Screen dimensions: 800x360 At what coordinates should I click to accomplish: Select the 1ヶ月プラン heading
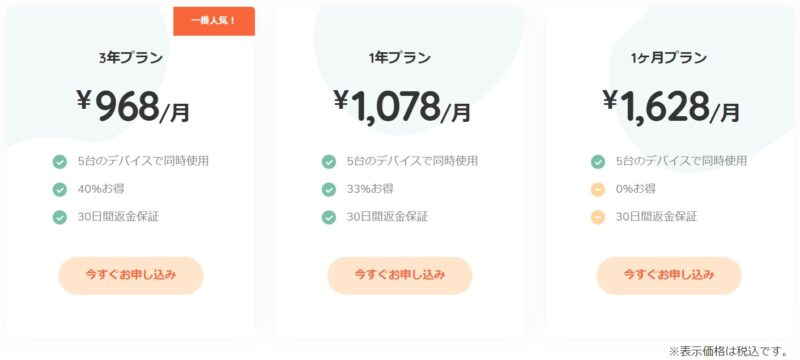coord(668,58)
